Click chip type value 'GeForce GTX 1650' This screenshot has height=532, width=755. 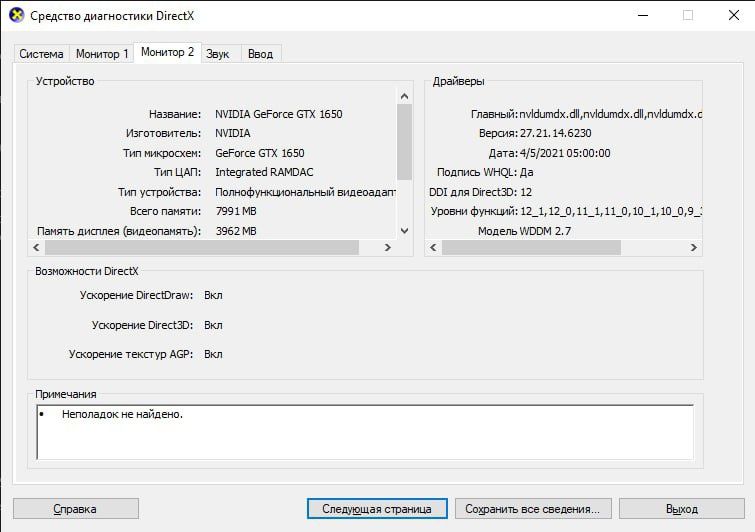[260, 153]
